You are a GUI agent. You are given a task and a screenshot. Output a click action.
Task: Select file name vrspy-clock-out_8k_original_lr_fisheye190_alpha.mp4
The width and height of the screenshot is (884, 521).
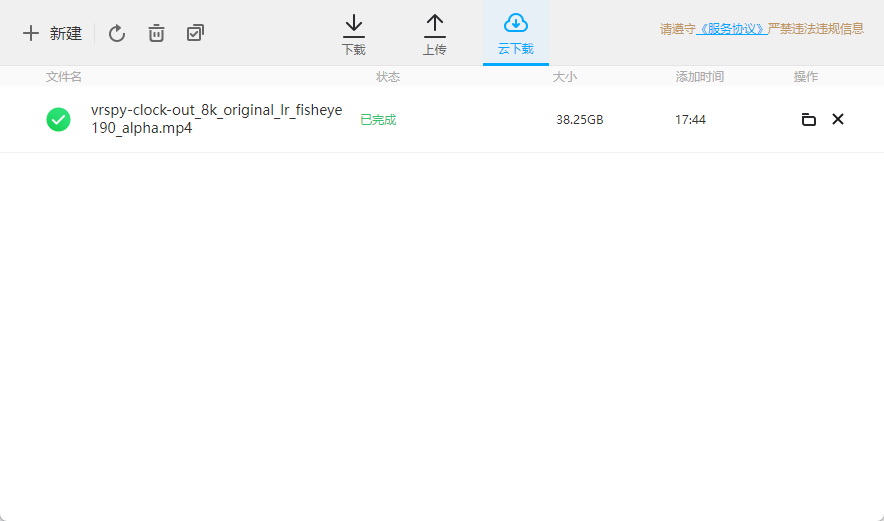pyautogui.click(x=216, y=119)
